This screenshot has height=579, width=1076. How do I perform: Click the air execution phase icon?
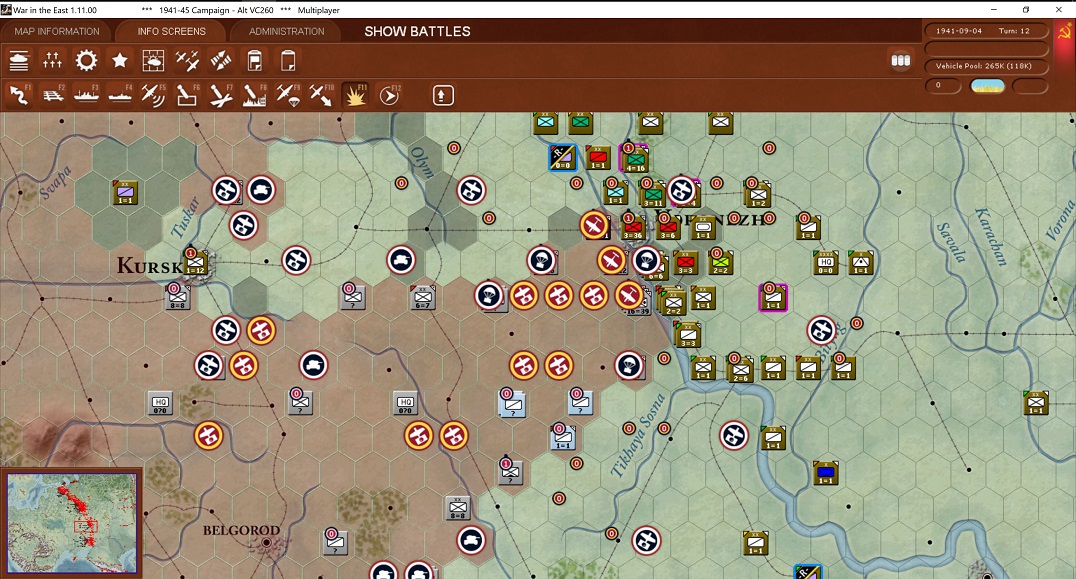[x=220, y=61]
